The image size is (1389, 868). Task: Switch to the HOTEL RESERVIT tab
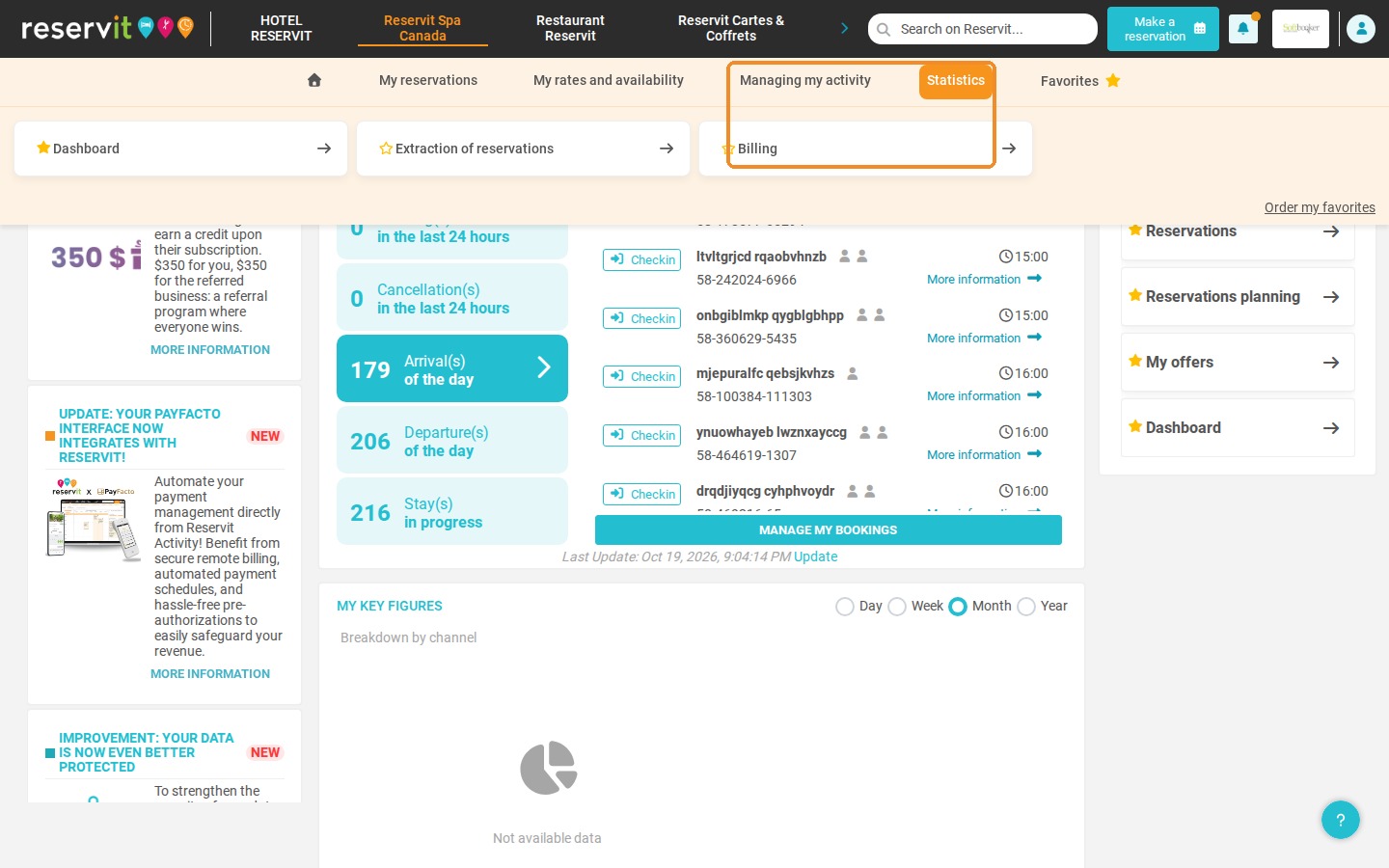point(282,28)
